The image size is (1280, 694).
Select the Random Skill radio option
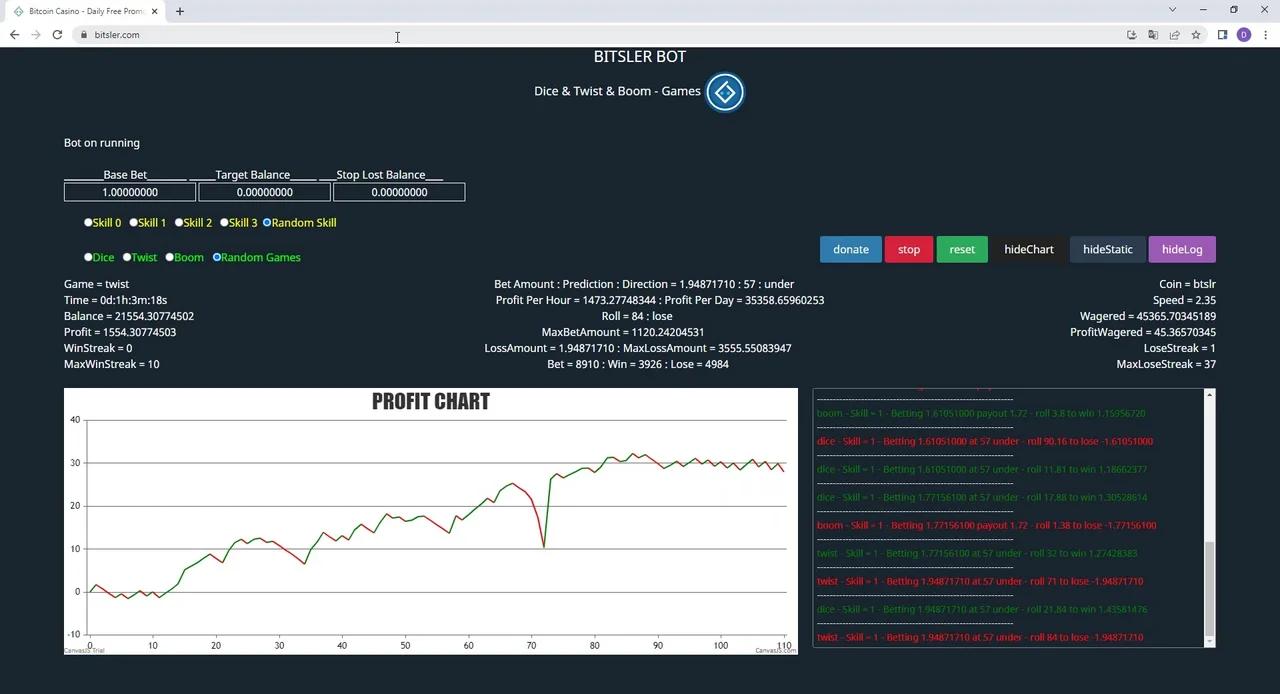tap(267, 223)
